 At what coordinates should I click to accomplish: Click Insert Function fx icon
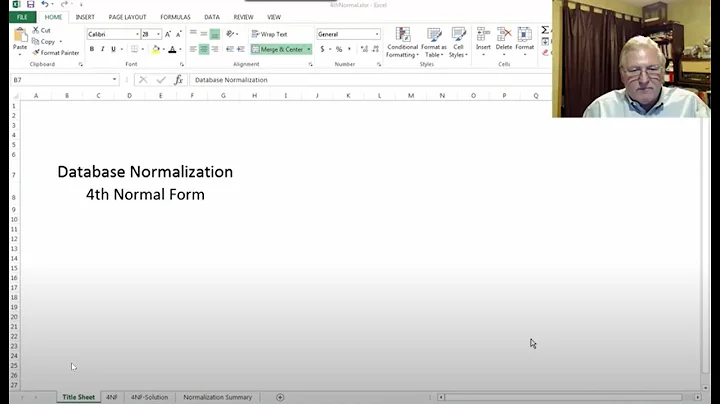point(179,80)
